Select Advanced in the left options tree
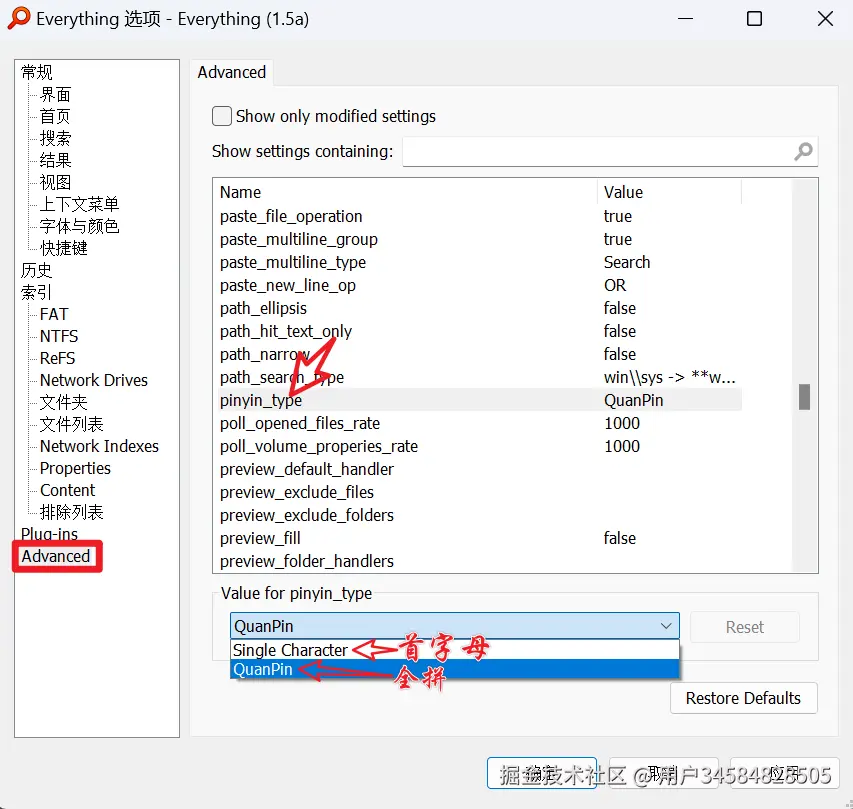The height and width of the screenshot is (809, 853). click(x=56, y=556)
